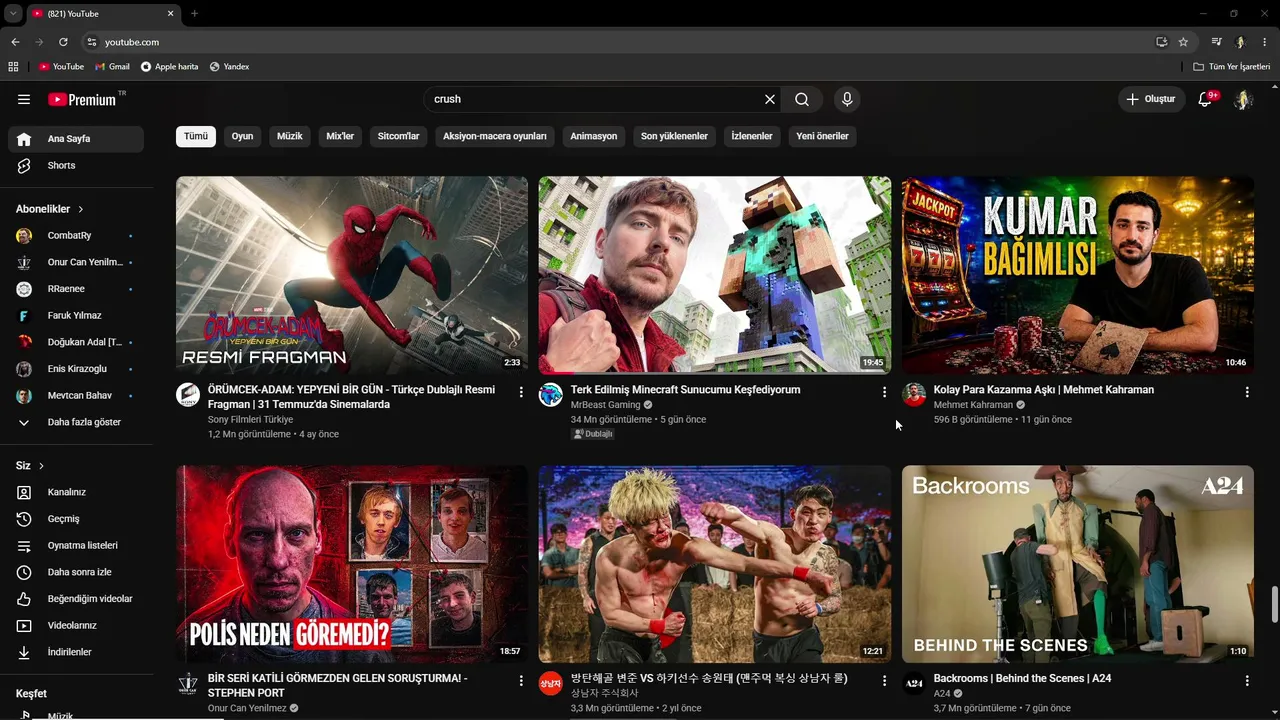The image size is (1280, 720).
Task: Click the page vertical scrollbar thumb
Action: click(x=1275, y=604)
